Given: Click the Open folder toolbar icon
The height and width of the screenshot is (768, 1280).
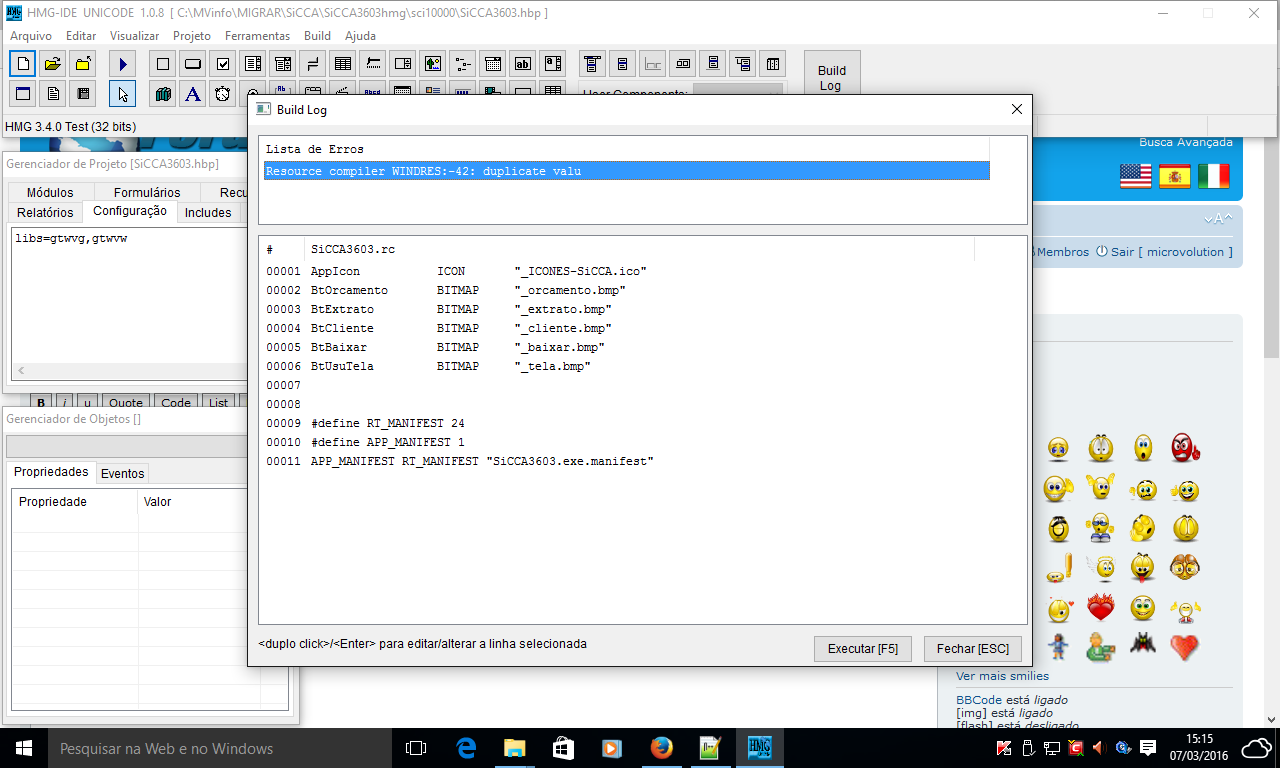Looking at the screenshot, I should (x=53, y=64).
